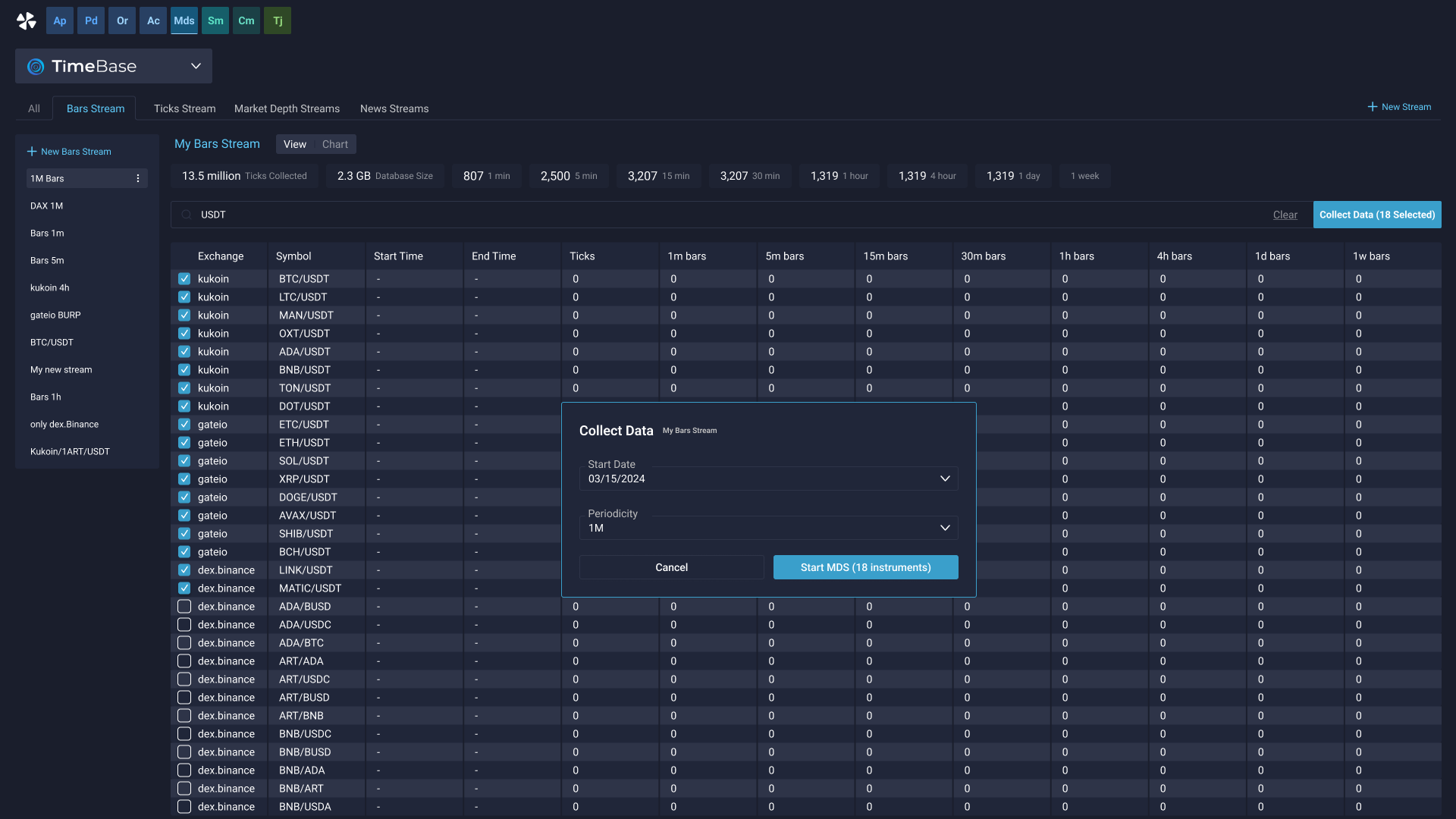Switch to the Ticks Stream tab
The width and height of the screenshot is (1456, 819).
point(184,108)
